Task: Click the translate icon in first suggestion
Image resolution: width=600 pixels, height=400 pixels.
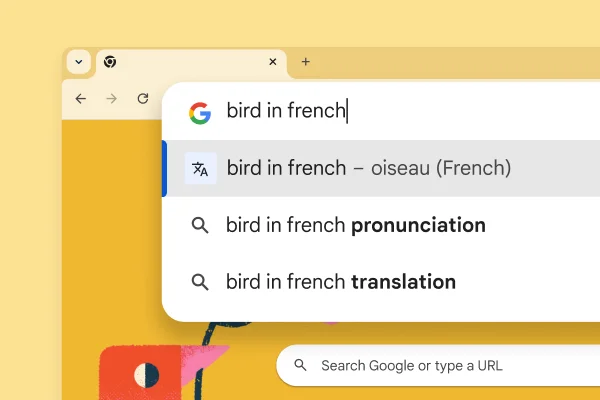Action: tap(200, 169)
